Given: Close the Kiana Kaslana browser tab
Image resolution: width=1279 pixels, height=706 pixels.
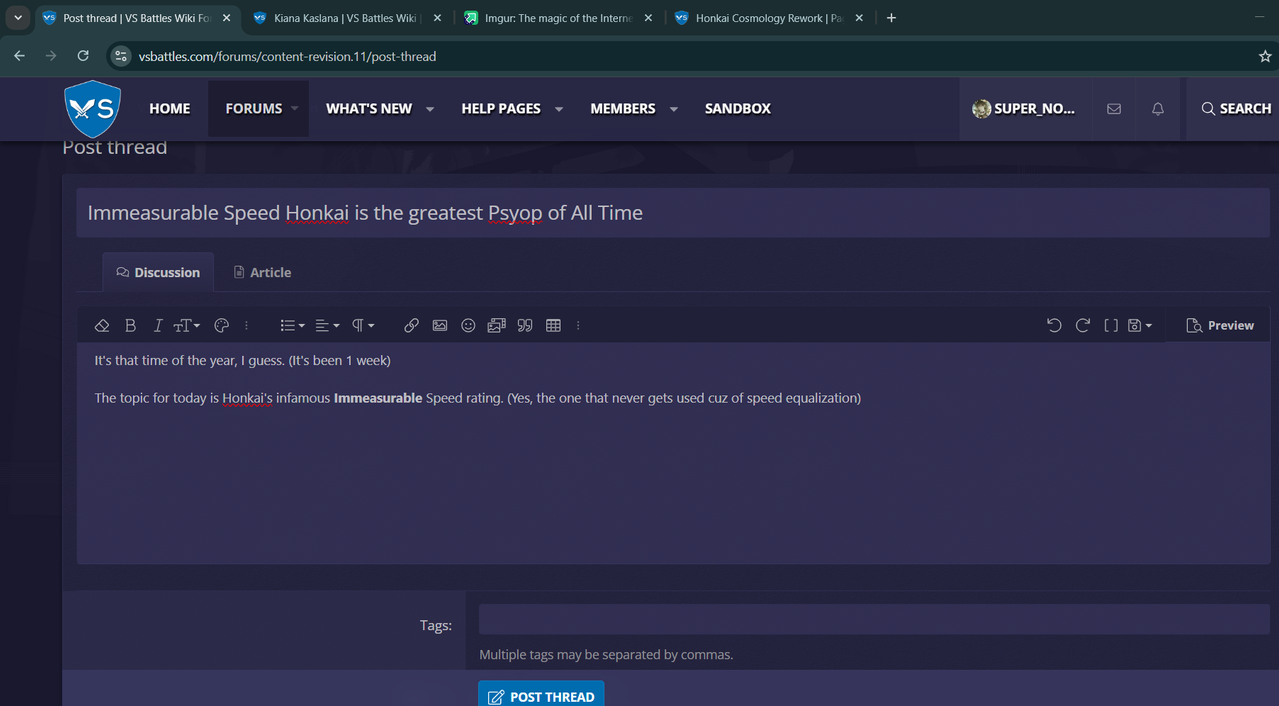Looking at the screenshot, I should pyautogui.click(x=437, y=18).
